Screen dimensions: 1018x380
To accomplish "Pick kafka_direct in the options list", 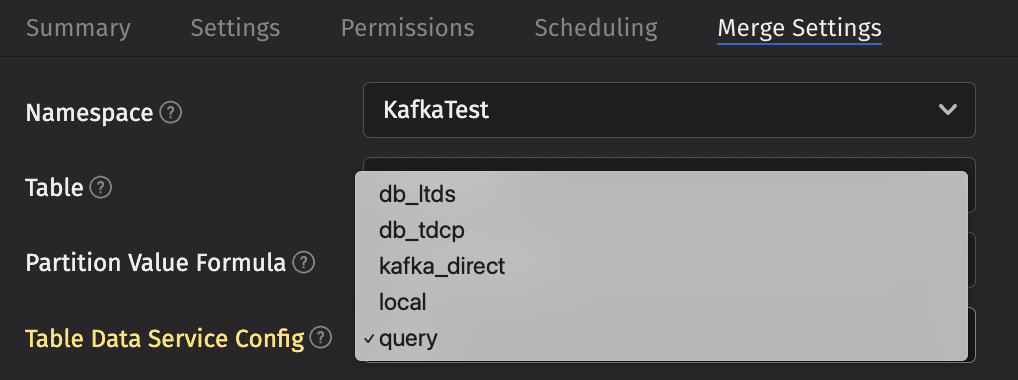I will 661,266.
